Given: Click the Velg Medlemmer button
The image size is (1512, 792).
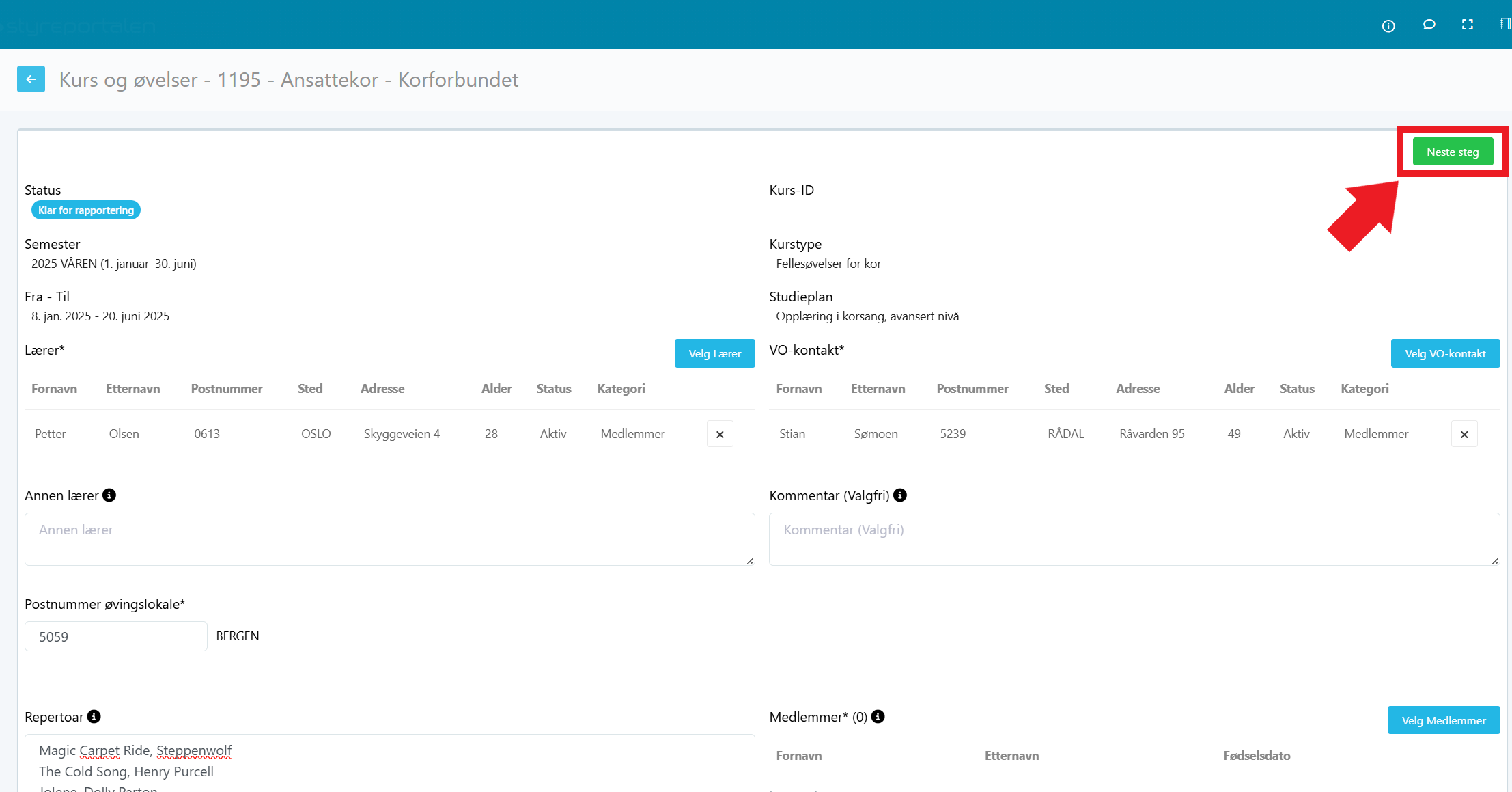Looking at the screenshot, I should coord(1443,720).
